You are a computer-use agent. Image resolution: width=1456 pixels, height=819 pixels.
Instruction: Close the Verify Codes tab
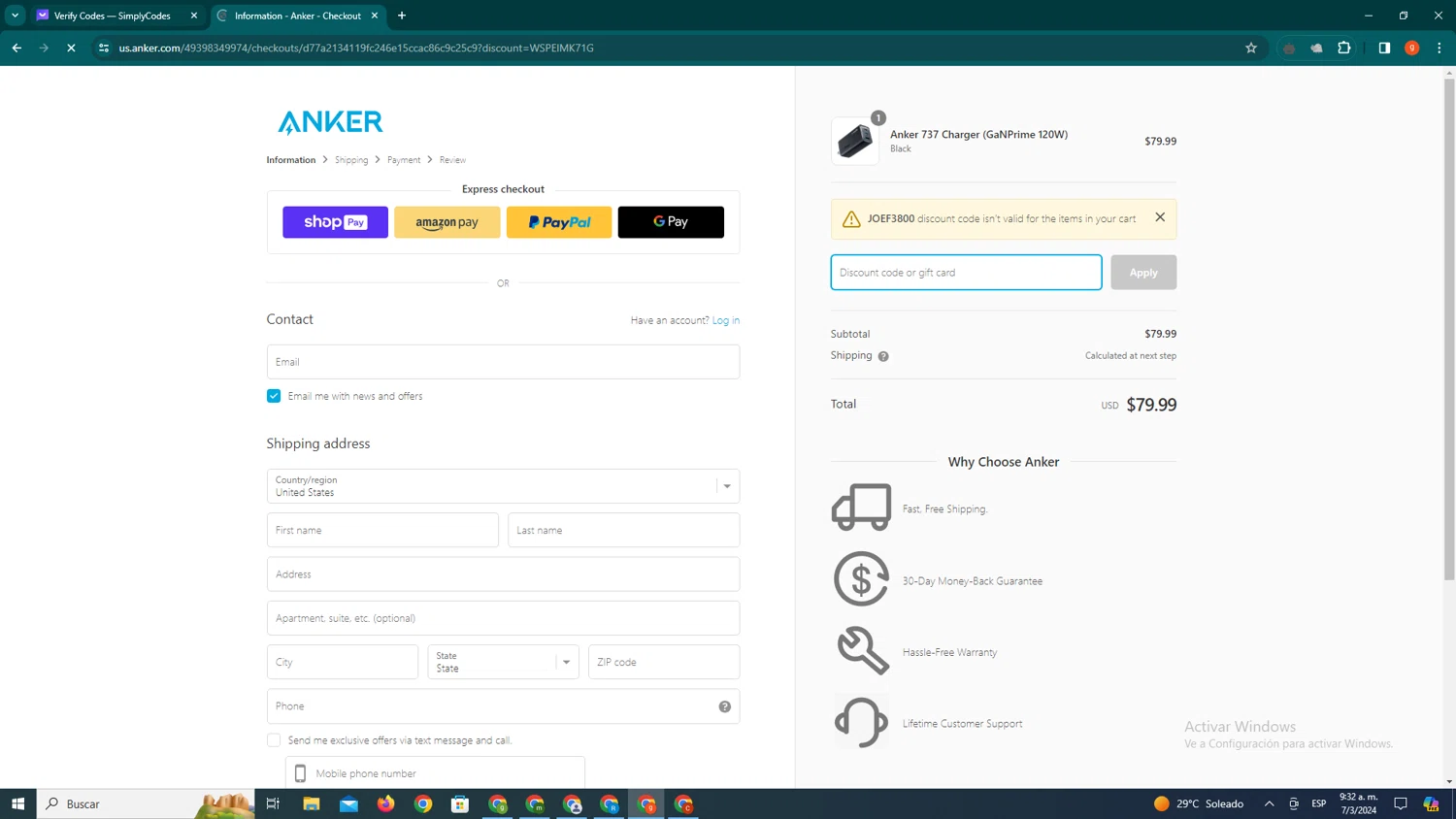[x=194, y=16]
